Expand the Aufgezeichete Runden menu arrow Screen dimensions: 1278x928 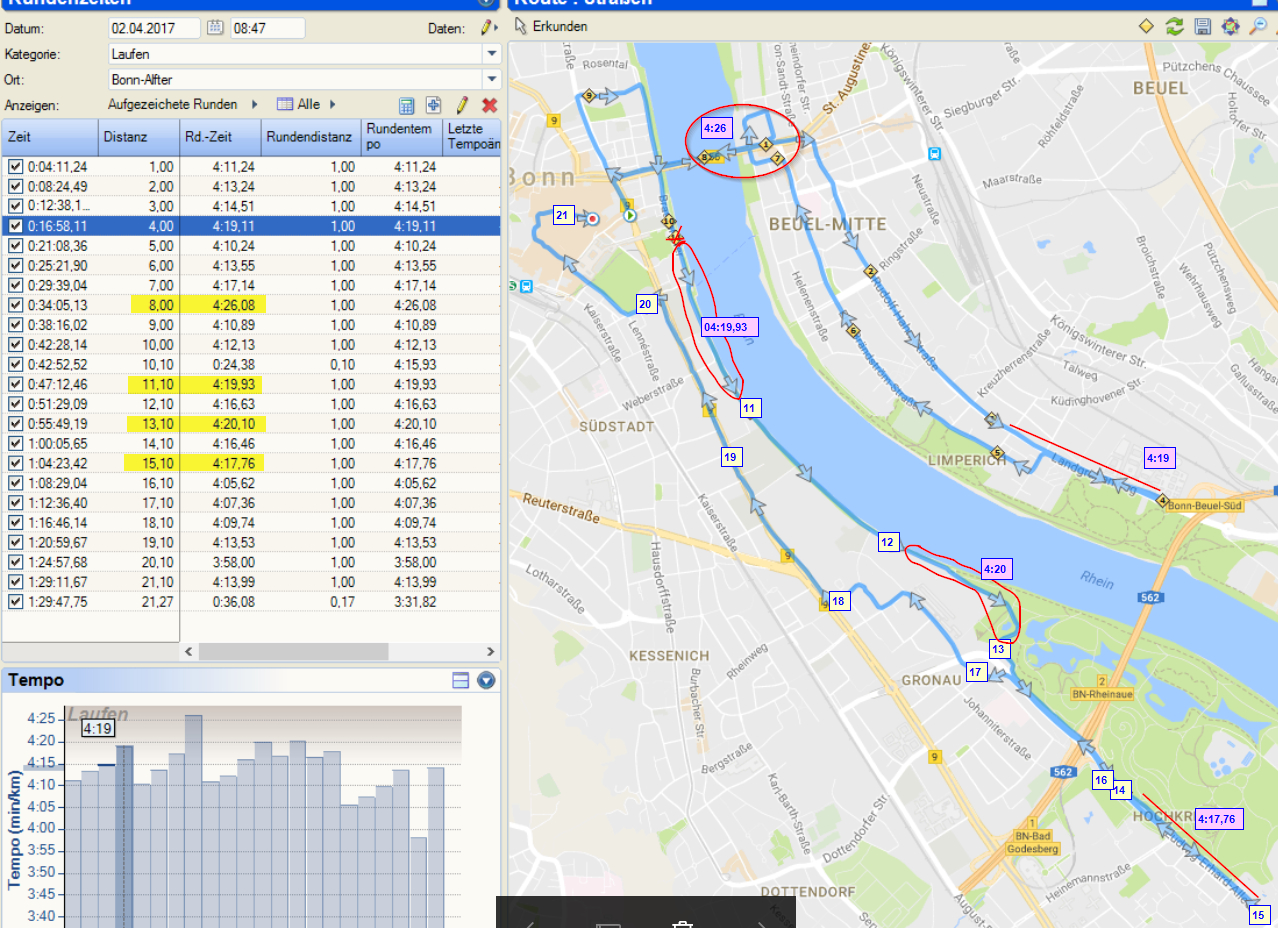254,104
